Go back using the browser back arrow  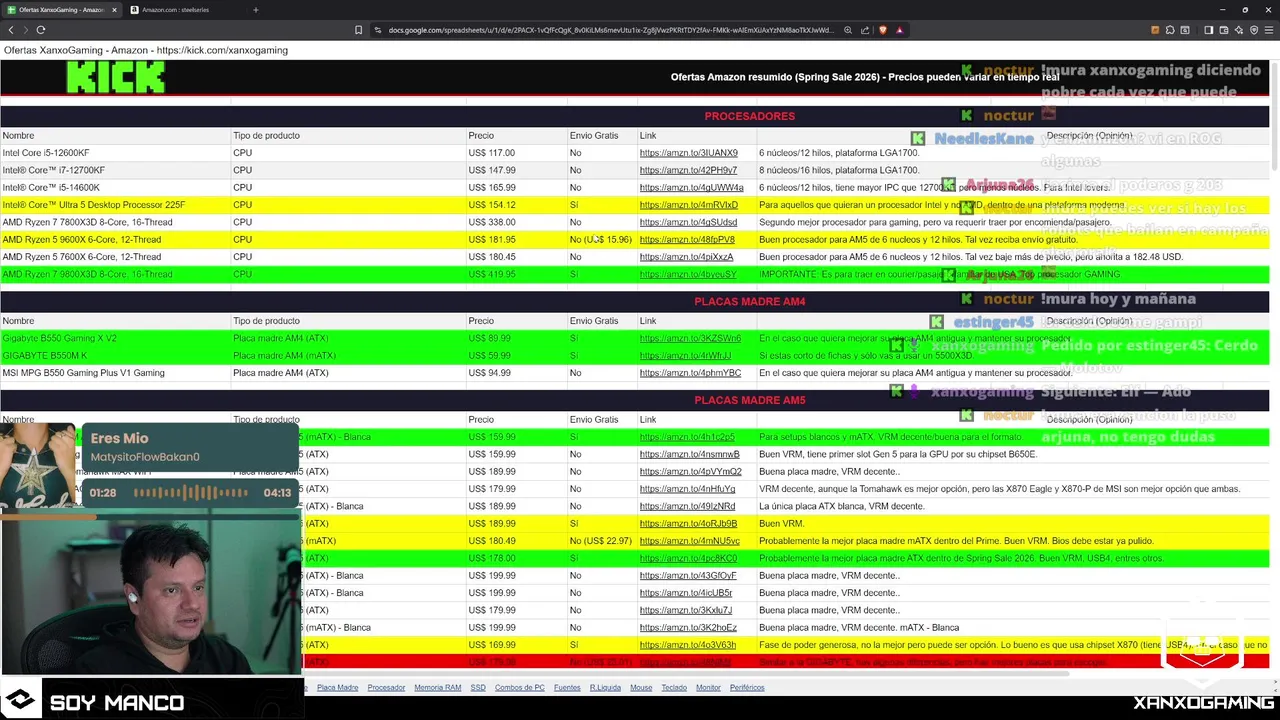pyautogui.click(x=11, y=30)
